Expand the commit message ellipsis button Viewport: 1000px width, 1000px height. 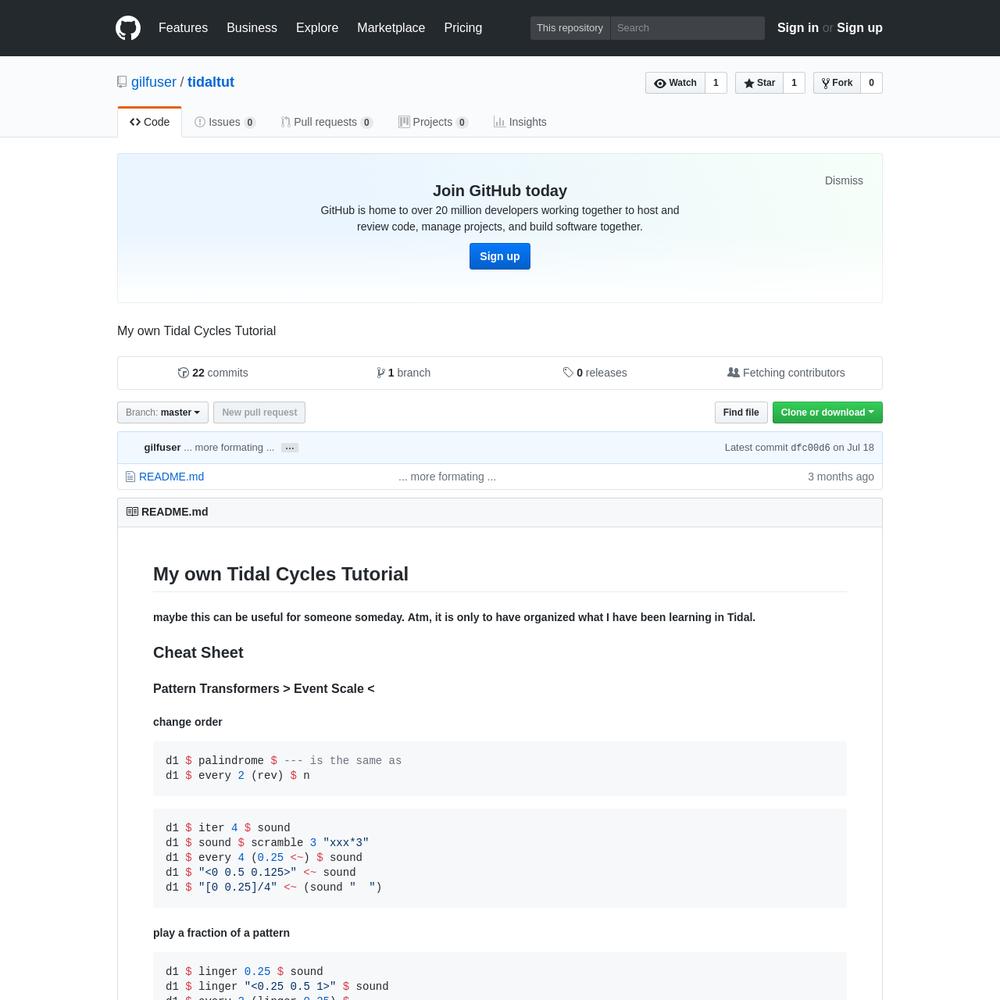(x=290, y=448)
